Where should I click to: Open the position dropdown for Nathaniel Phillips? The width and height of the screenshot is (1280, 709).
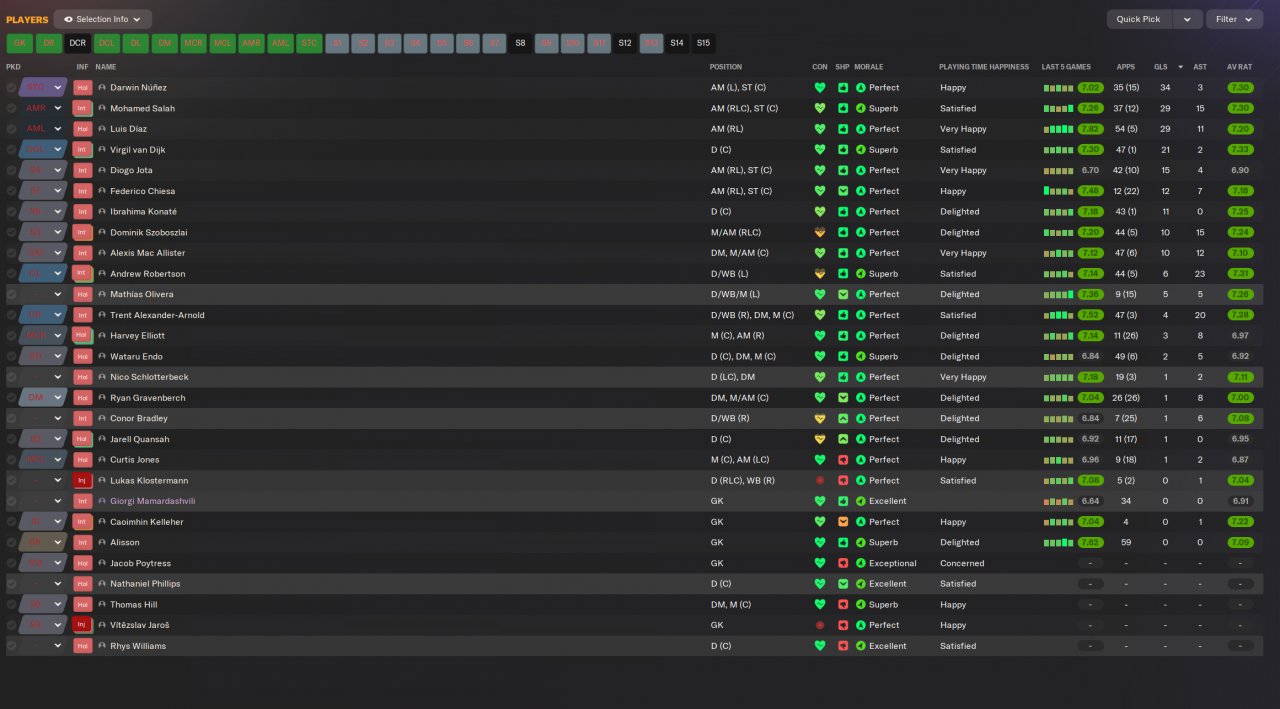pyautogui.click(x=58, y=584)
